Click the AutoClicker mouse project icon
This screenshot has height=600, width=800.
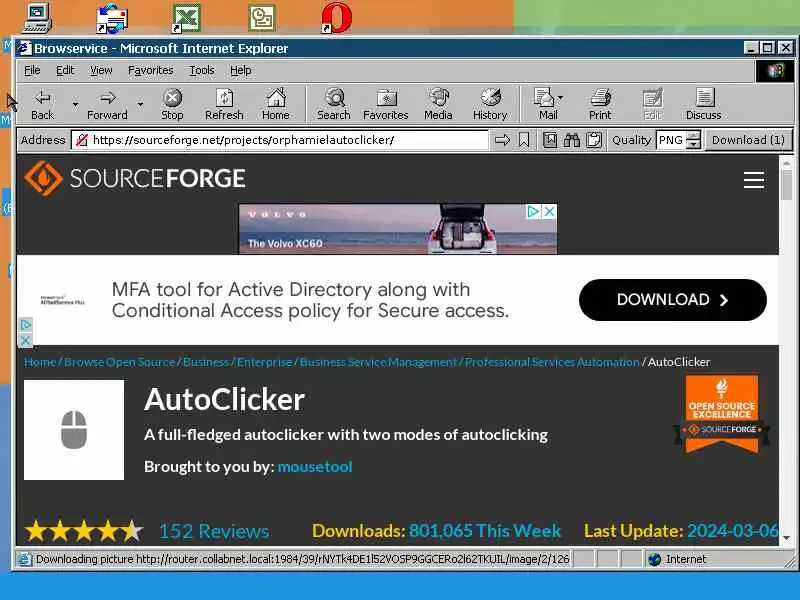(x=74, y=430)
